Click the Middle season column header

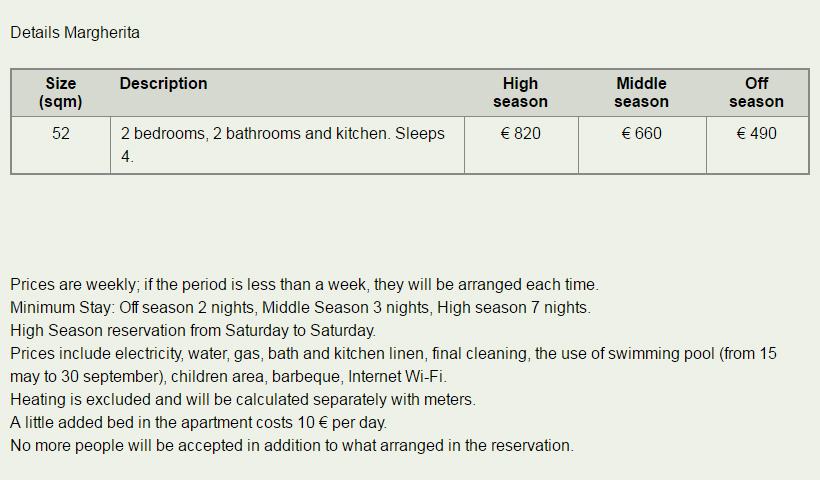pos(641,93)
